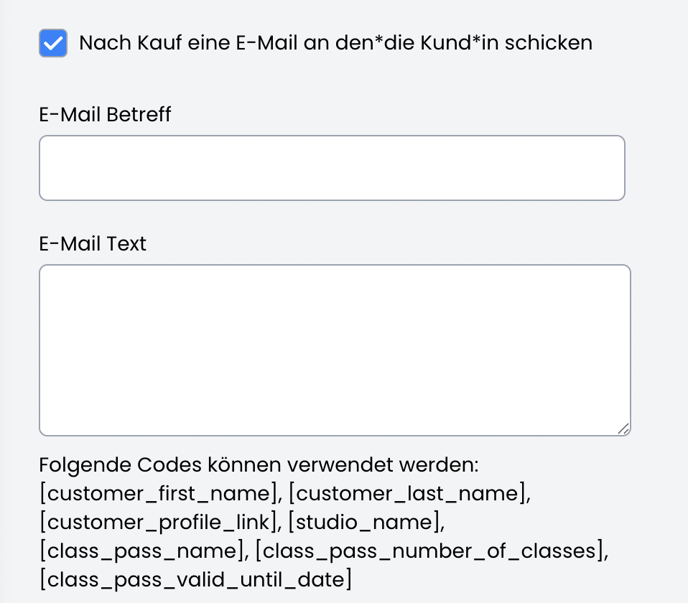Click the textarea resize handle corner
The height and width of the screenshot is (603, 688).
coord(623,428)
